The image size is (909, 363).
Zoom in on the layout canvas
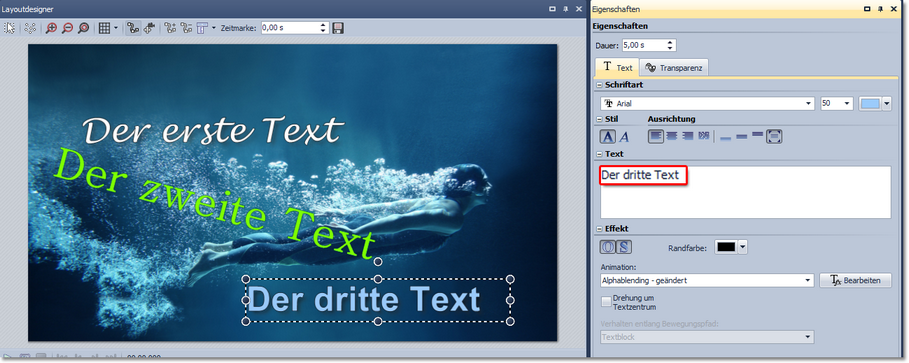point(51,28)
